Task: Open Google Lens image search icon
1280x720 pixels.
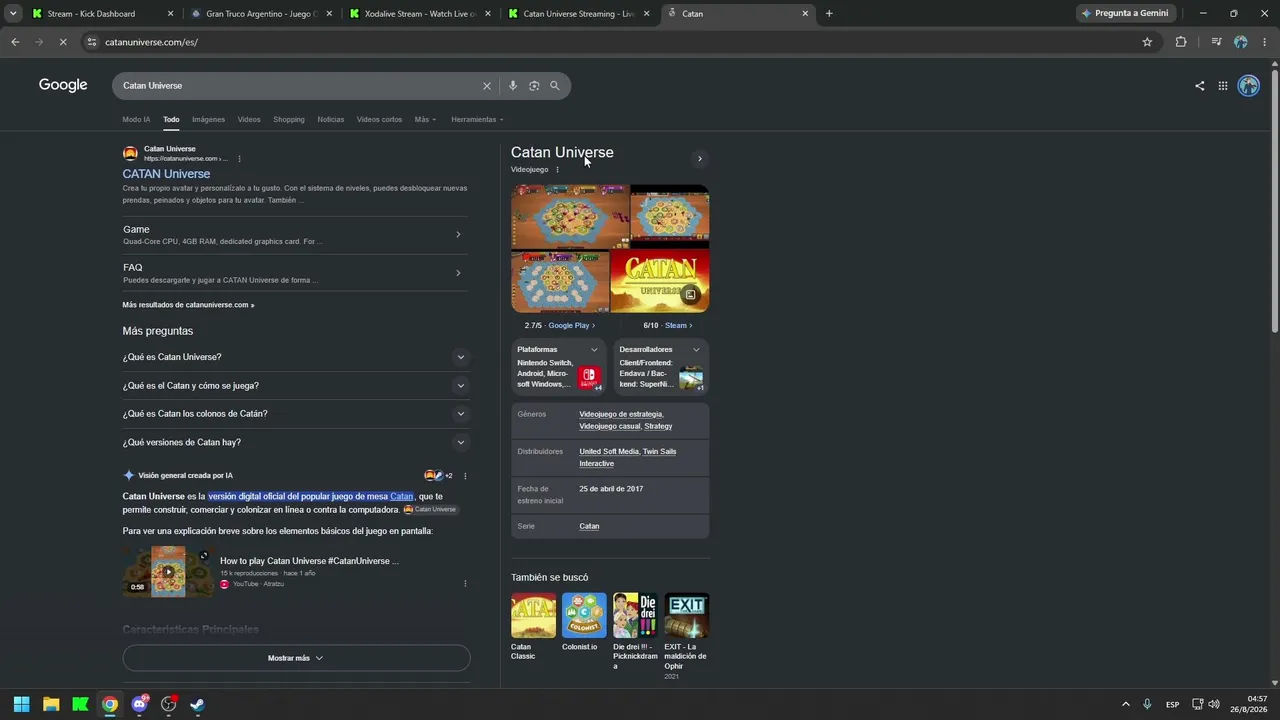Action: click(534, 86)
